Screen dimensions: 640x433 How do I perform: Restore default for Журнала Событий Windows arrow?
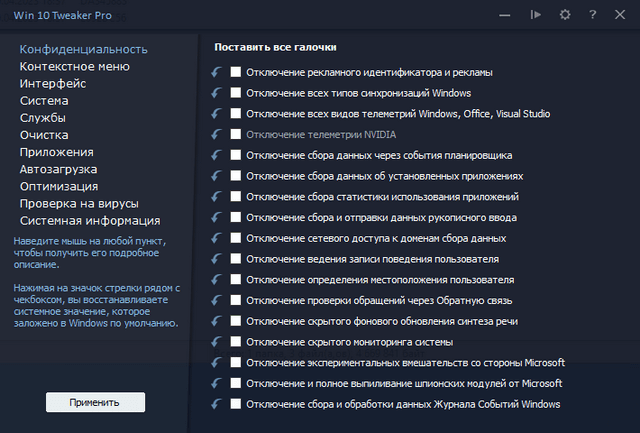(216, 404)
